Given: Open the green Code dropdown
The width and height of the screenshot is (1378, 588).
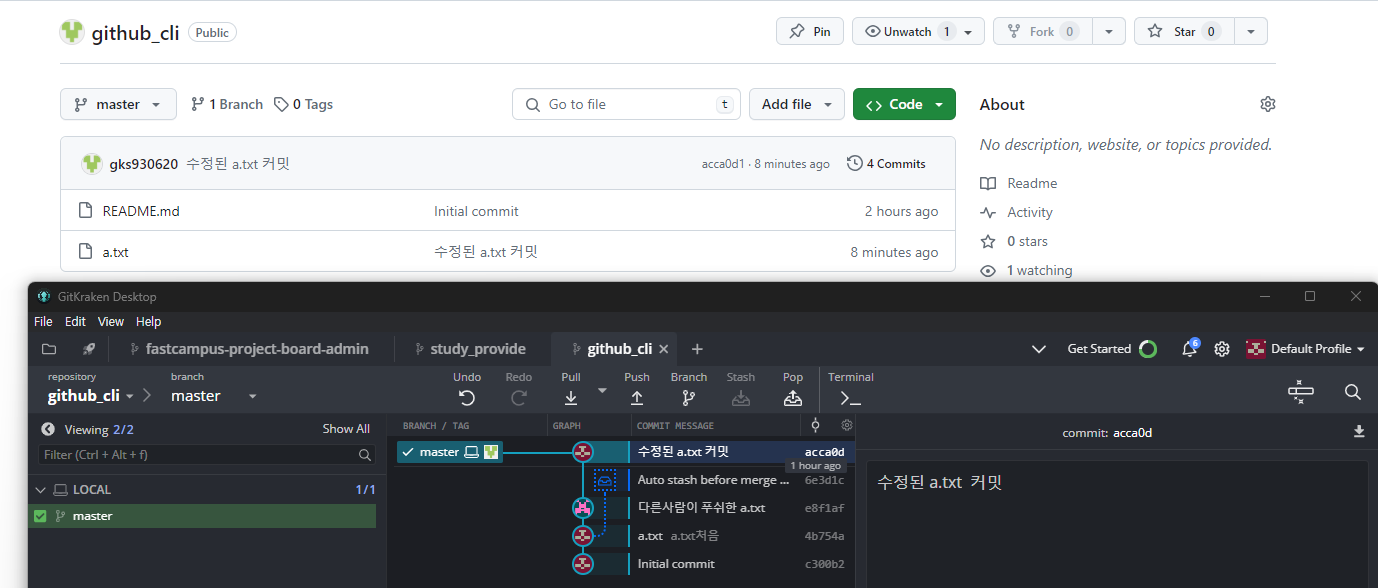Looking at the screenshot, I should [x=904, y=104].
